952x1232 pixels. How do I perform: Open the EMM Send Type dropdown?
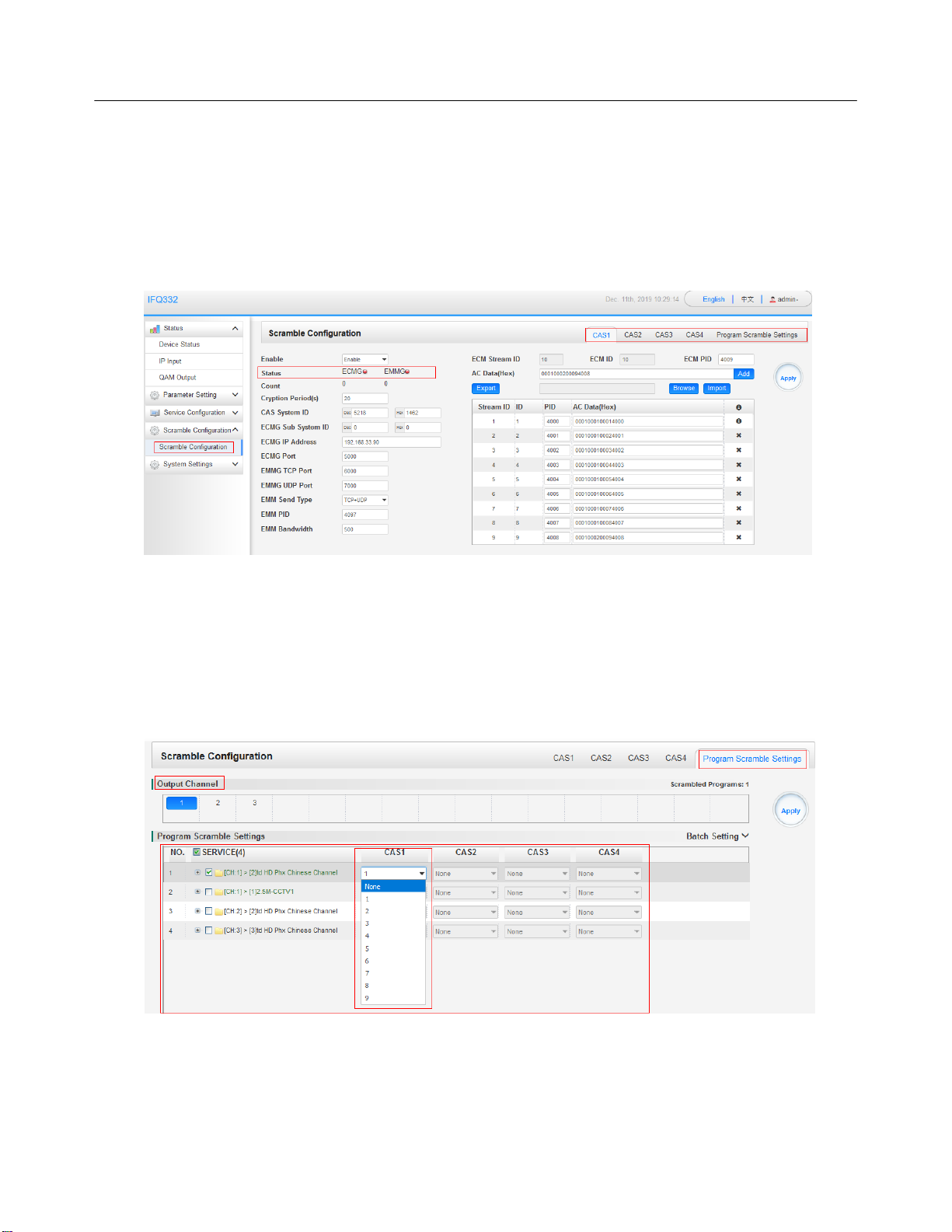pyautogui.click(x=365, y=500)
